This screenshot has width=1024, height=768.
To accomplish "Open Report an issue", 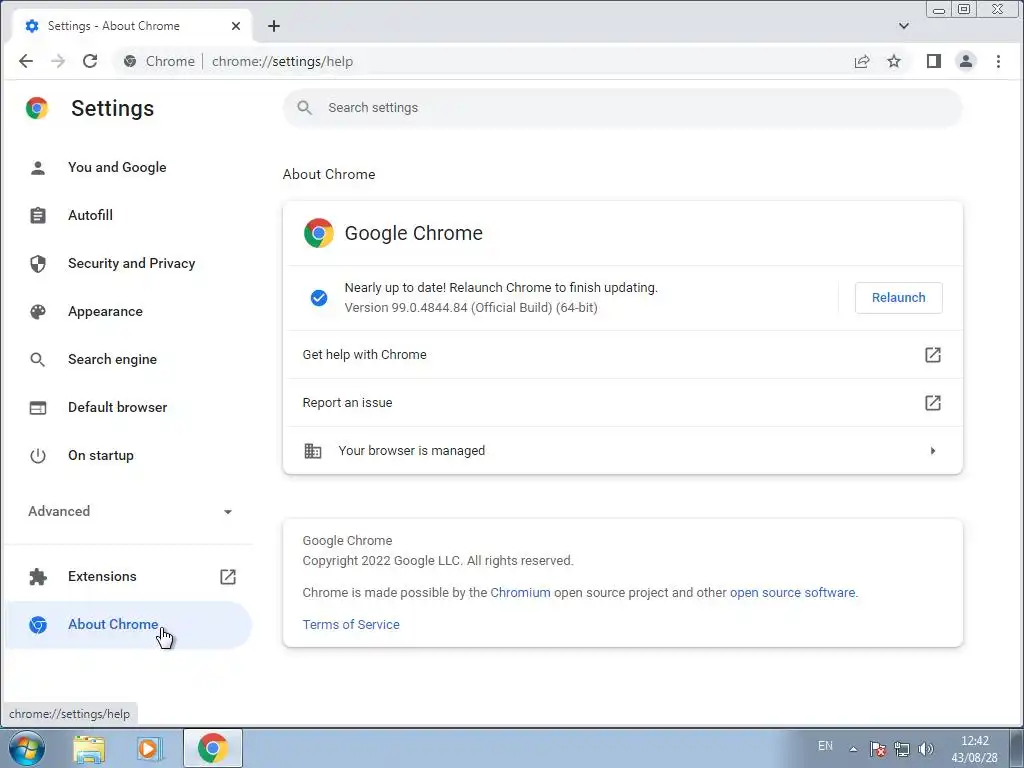I will [622, 403].
